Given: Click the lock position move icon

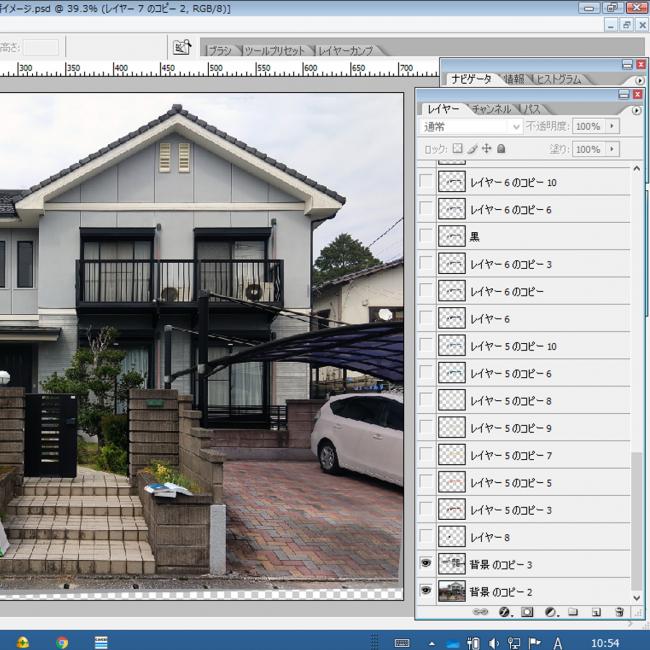Looking at the screenshot, I should click(487, 149).
